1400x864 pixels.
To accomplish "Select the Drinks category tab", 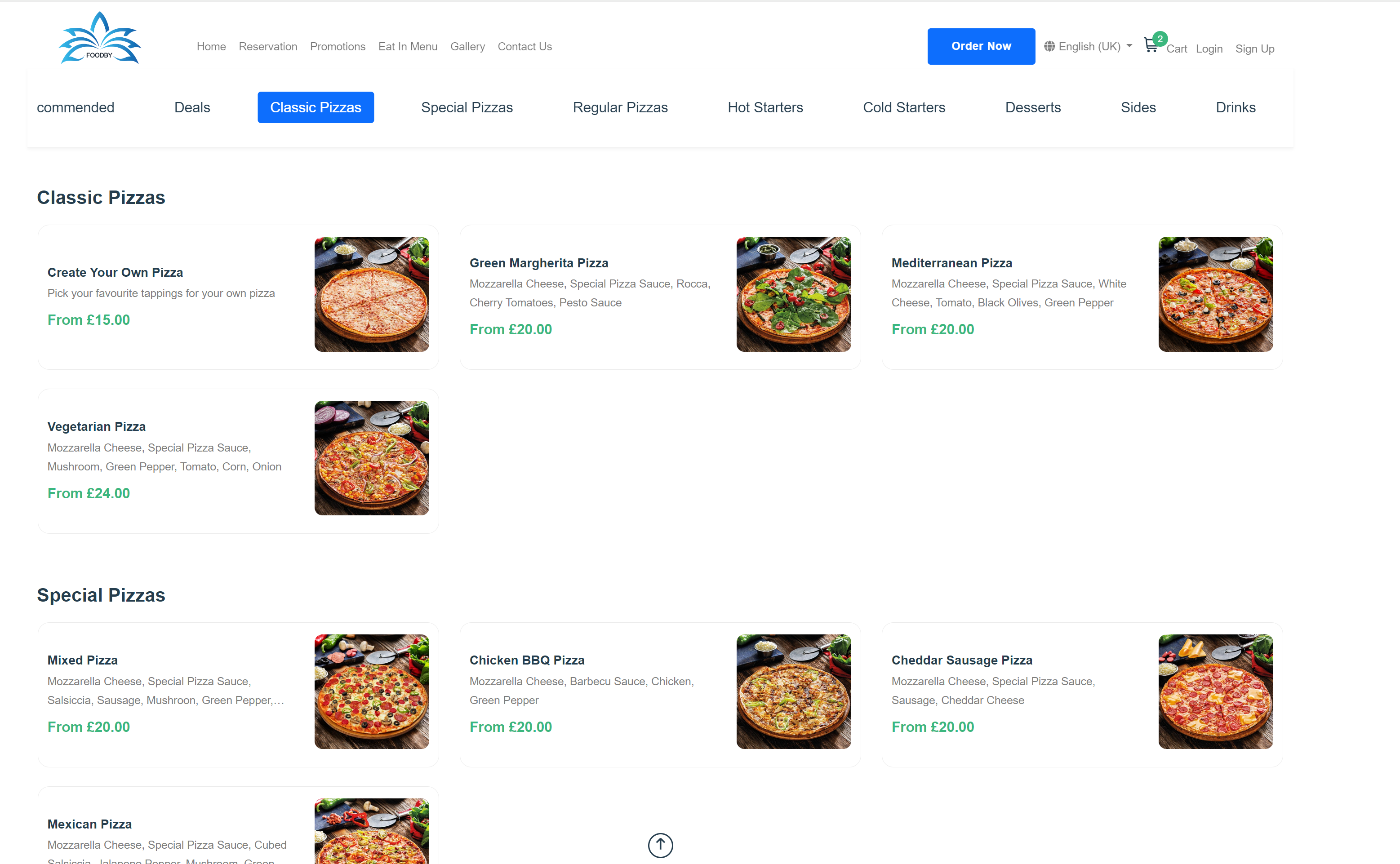I will 1235,107.
